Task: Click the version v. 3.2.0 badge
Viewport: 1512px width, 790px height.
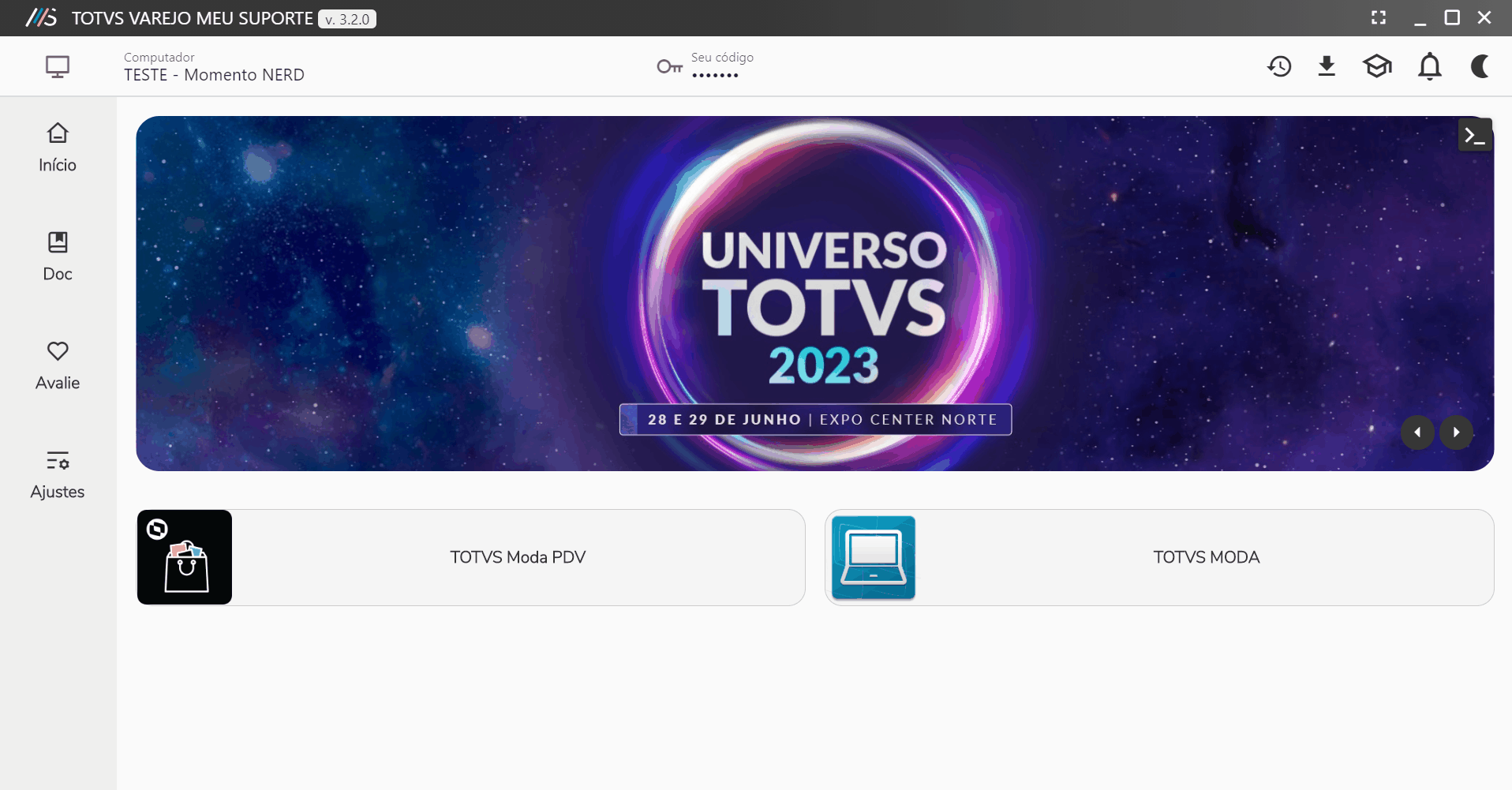Action: 347,19
